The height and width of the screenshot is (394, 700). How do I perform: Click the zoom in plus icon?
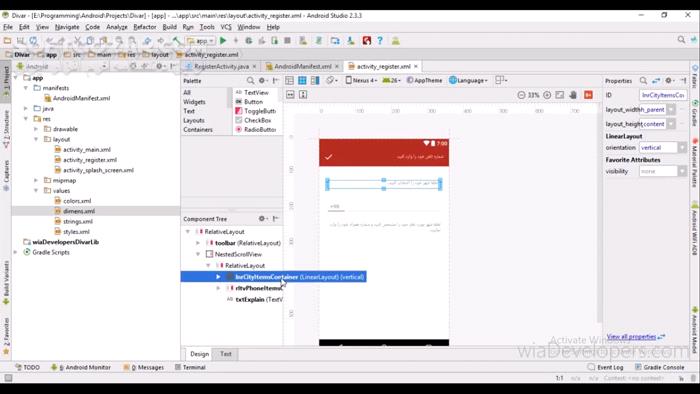[547, 95]
